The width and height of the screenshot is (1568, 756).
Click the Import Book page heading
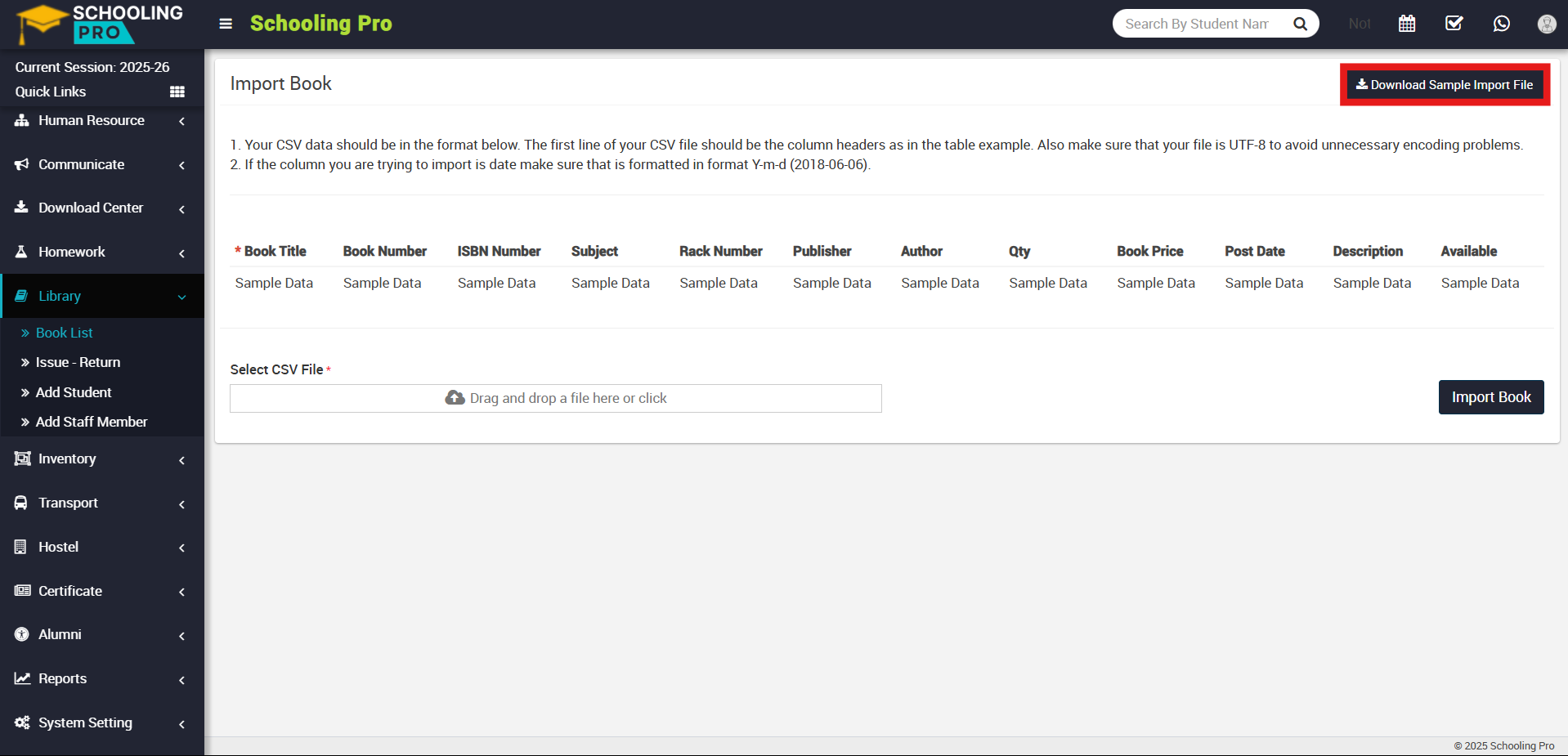click(280, 83)
